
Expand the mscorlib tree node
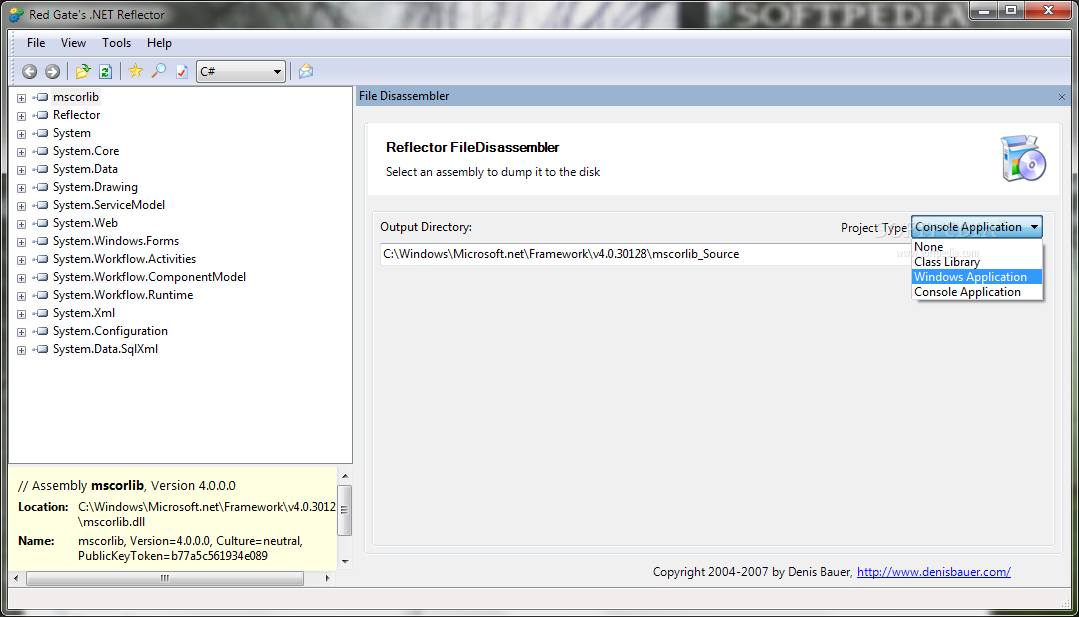tap(21, 98)
